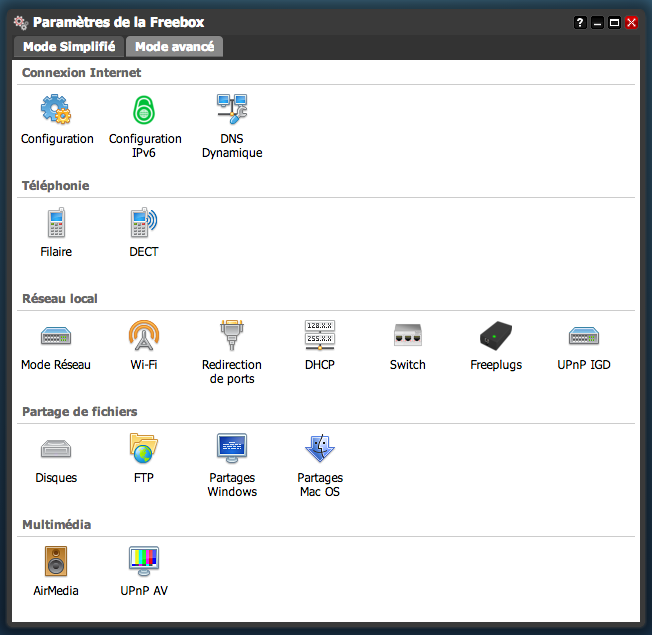Open the DHCP settings icon
This screenshot has height=635, width=652.
[320, 335]
